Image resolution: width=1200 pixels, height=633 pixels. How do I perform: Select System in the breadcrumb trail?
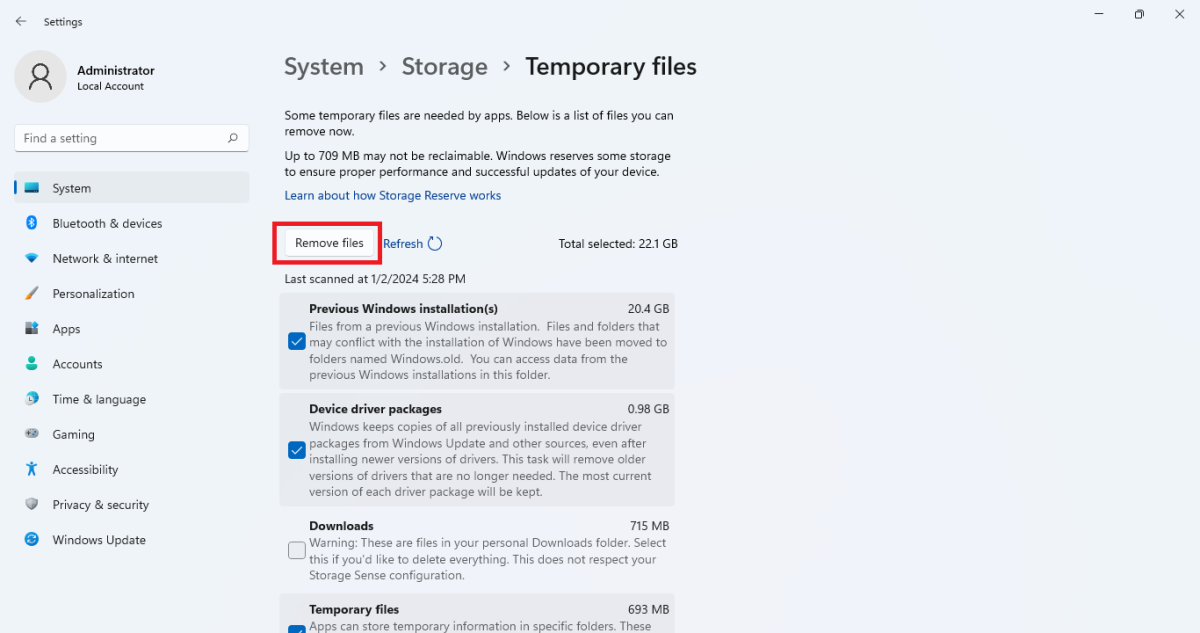coord(323,66)
